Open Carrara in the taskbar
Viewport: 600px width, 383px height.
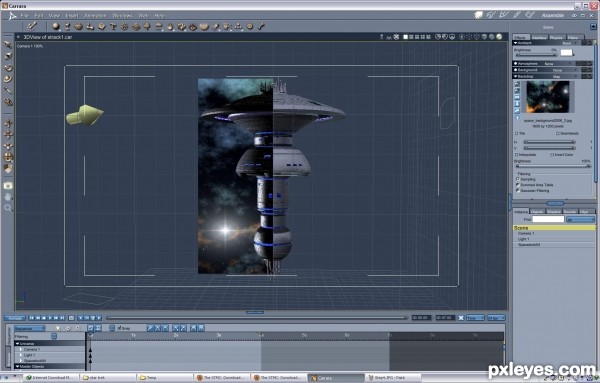click(x=336, y=378)
